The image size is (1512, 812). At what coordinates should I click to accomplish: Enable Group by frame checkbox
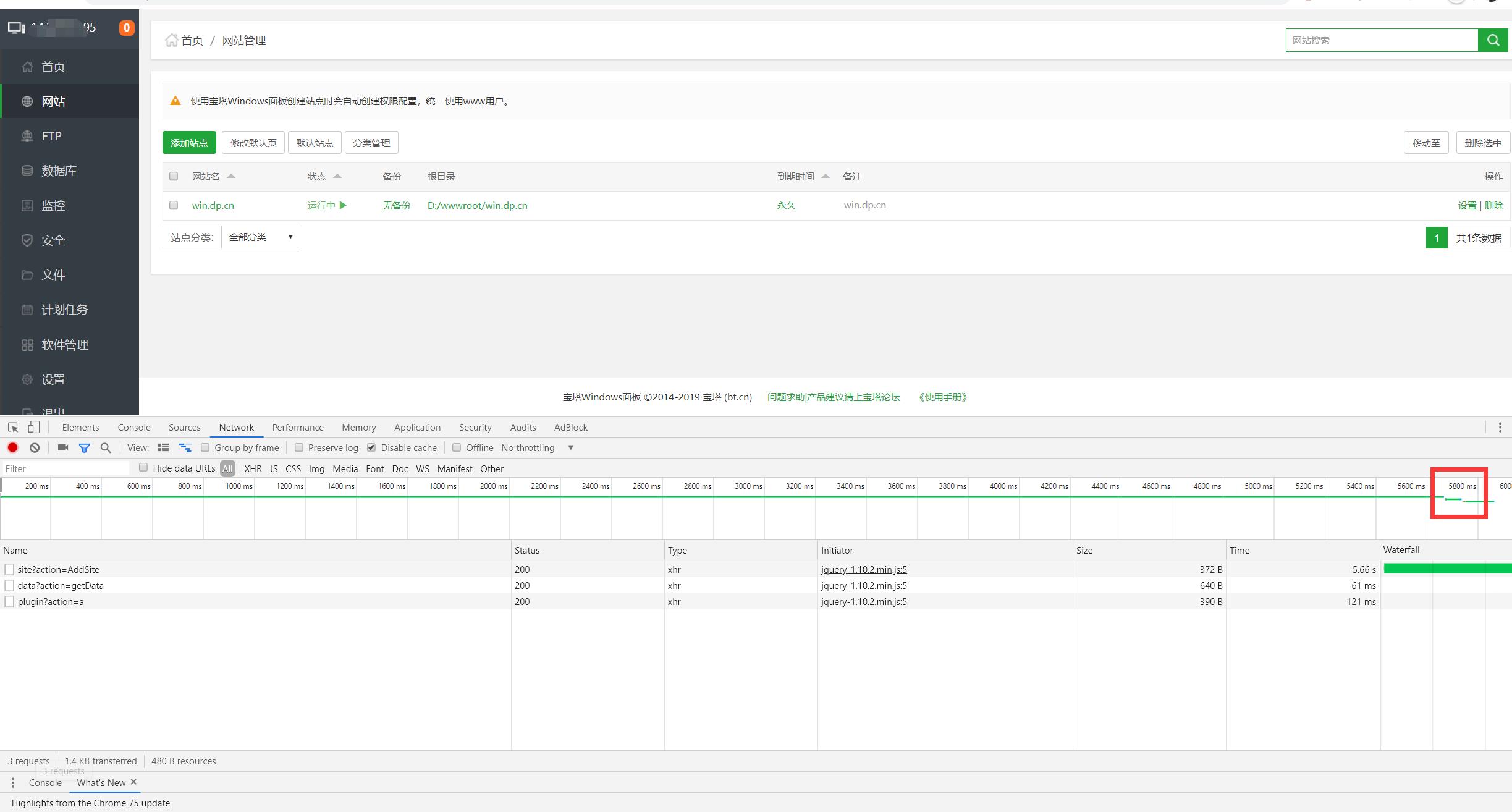(x=205, y=447)
